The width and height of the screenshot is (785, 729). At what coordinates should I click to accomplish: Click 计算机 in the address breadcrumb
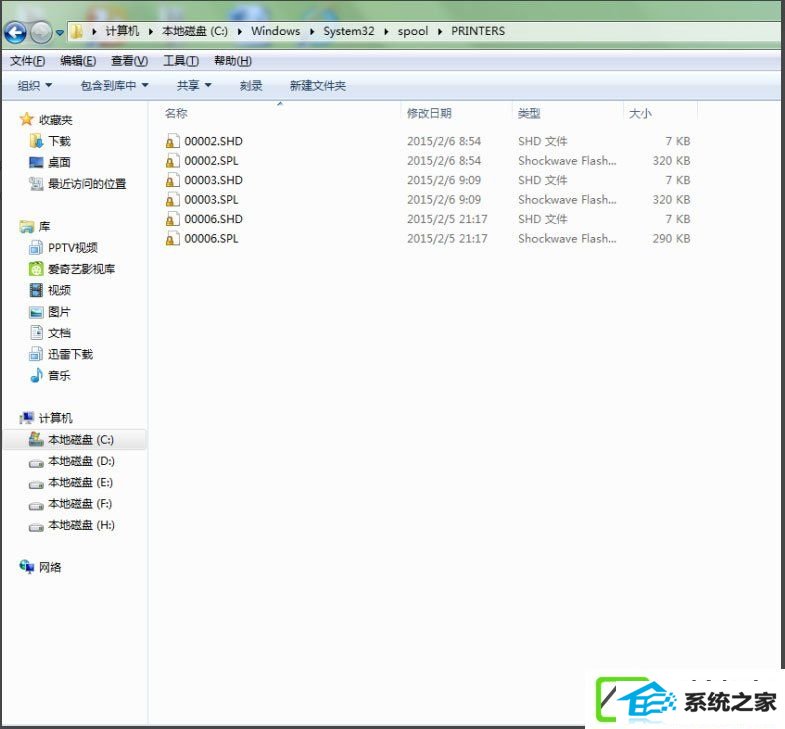point(122,31)
